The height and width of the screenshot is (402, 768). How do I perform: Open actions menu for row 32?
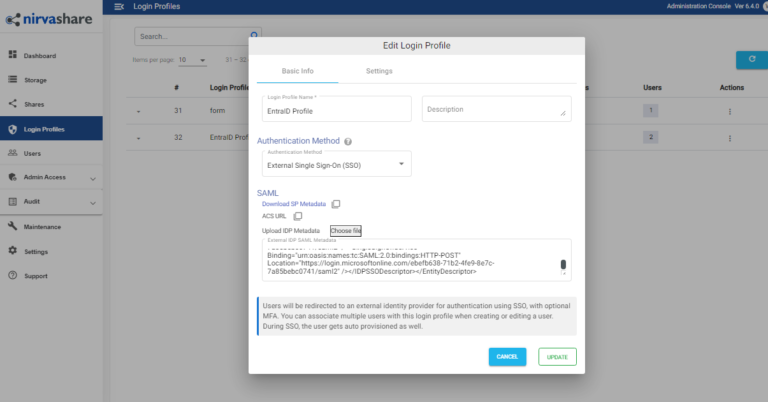pos(729,137)
